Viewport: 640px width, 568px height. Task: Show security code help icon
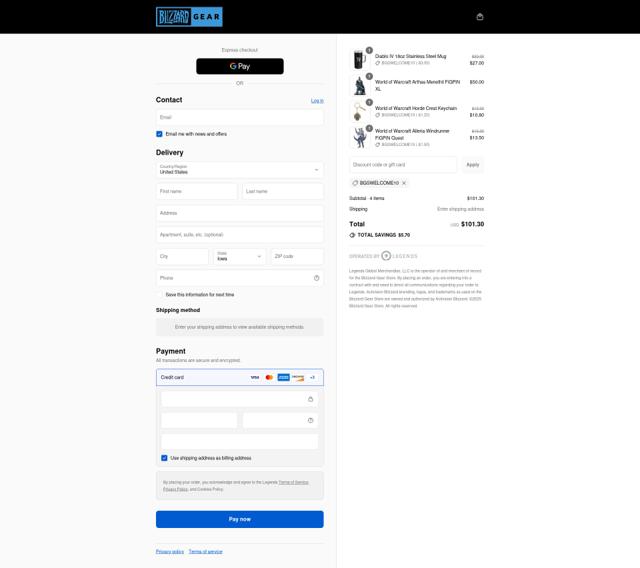pos(311,420)
